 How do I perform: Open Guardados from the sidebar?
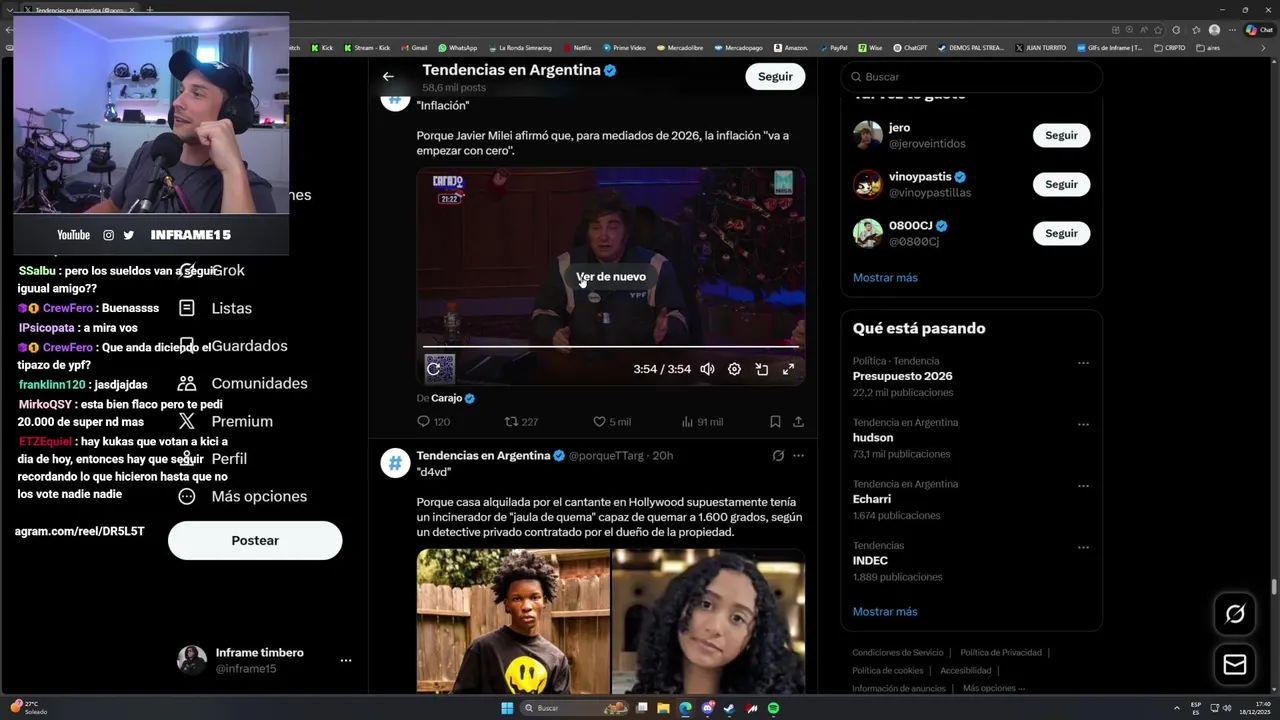[x=232, y=346]
